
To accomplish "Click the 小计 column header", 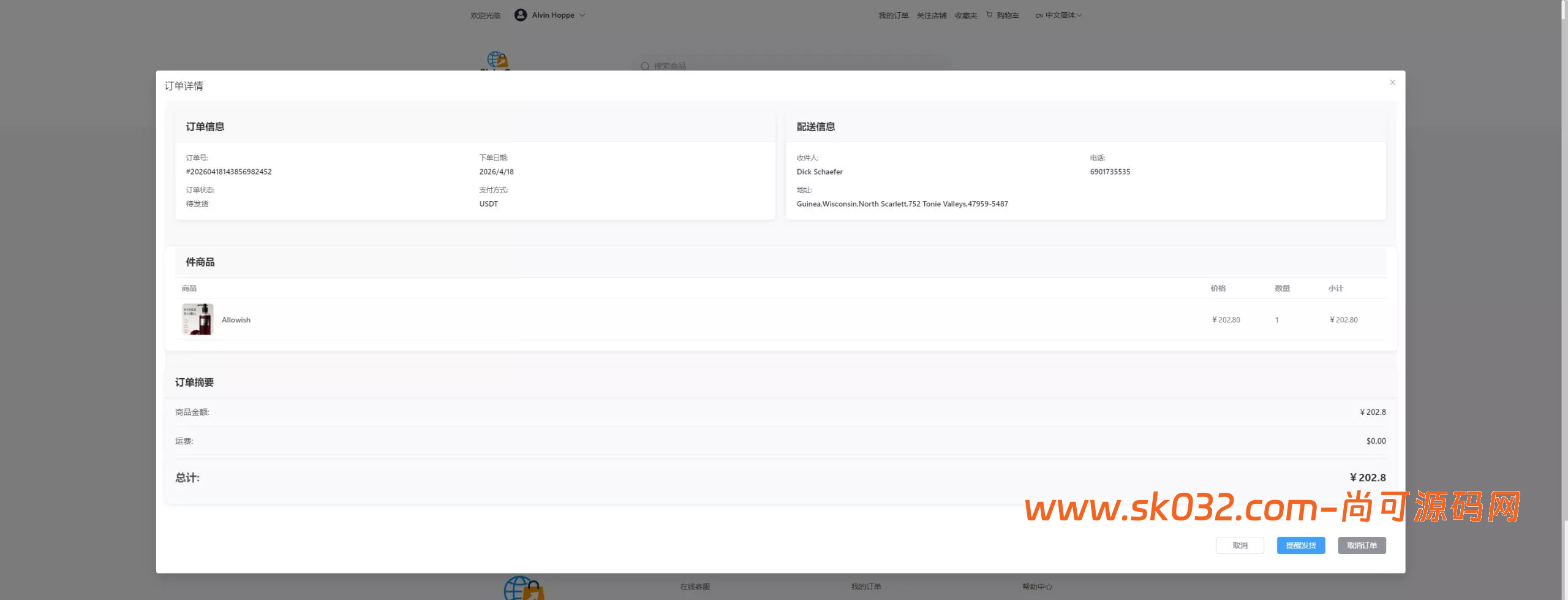I will [1336, 288].
